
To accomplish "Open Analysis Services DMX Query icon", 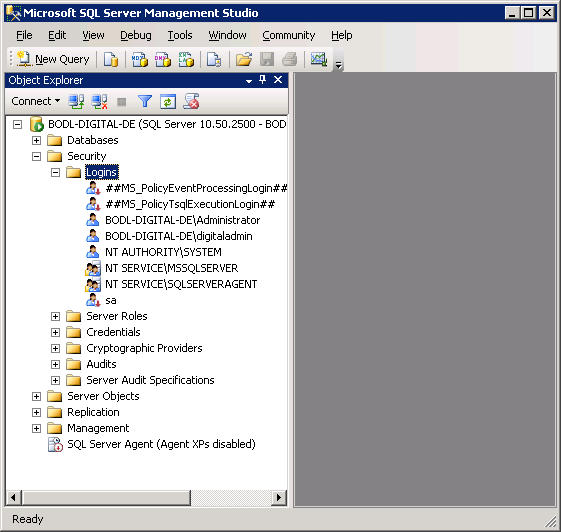I will pos(163,59).
